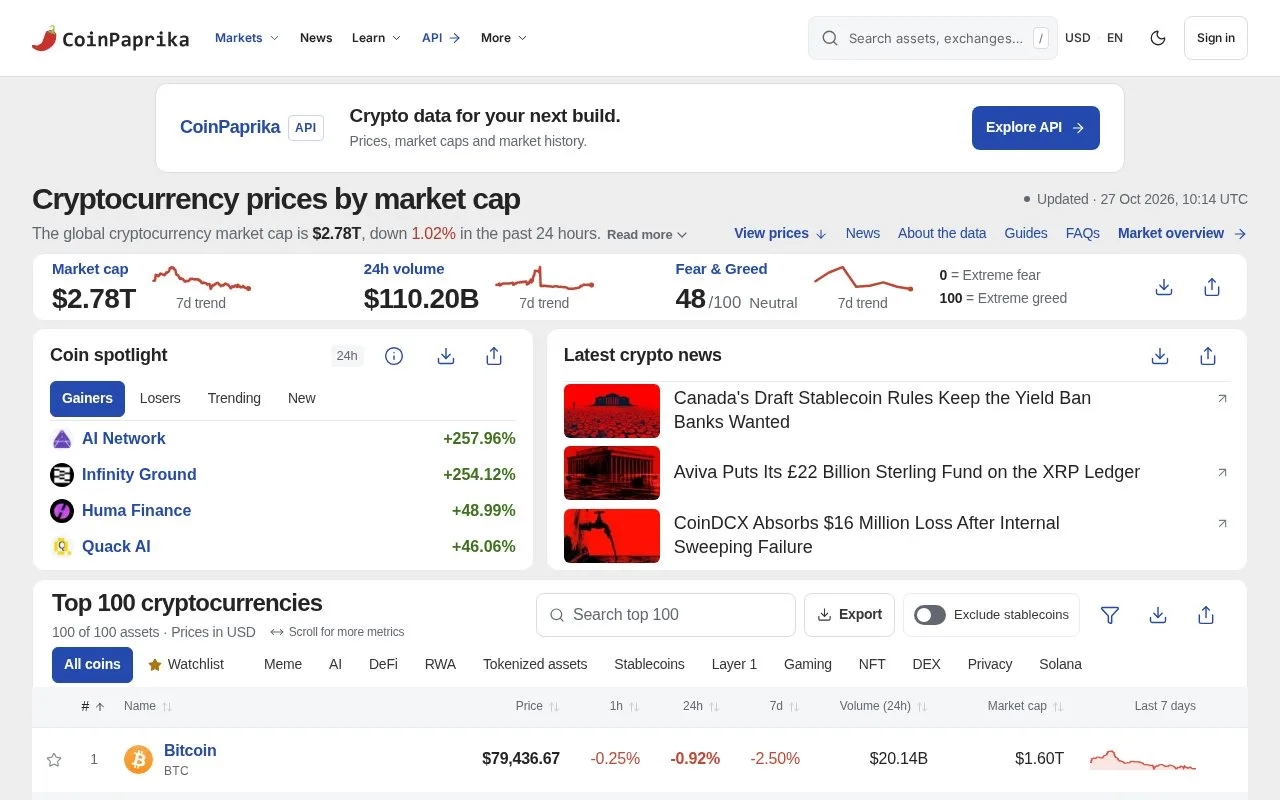Star Bitcoin to add to watchlist

pos(54,760)
